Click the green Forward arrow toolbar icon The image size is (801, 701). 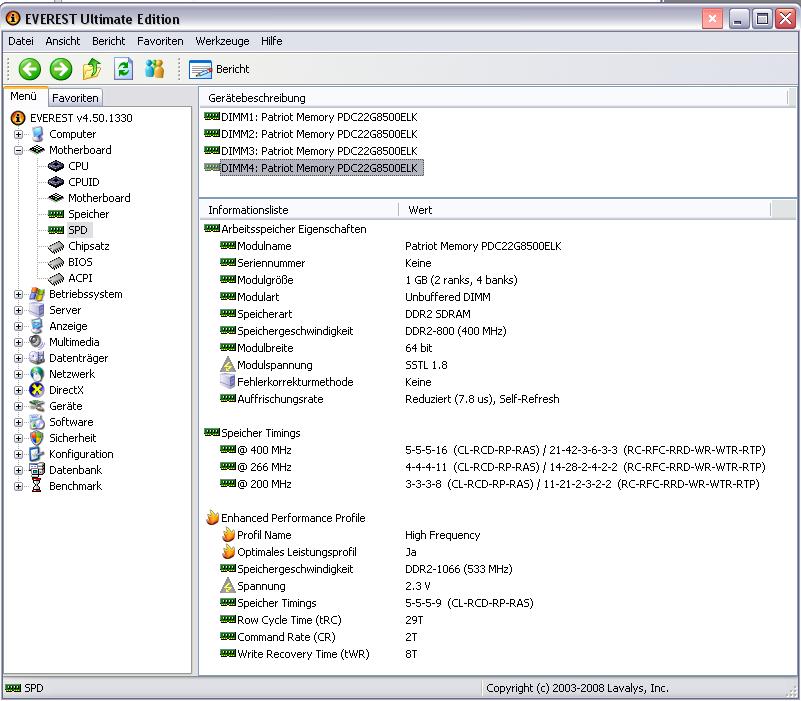tap(61, 69)
